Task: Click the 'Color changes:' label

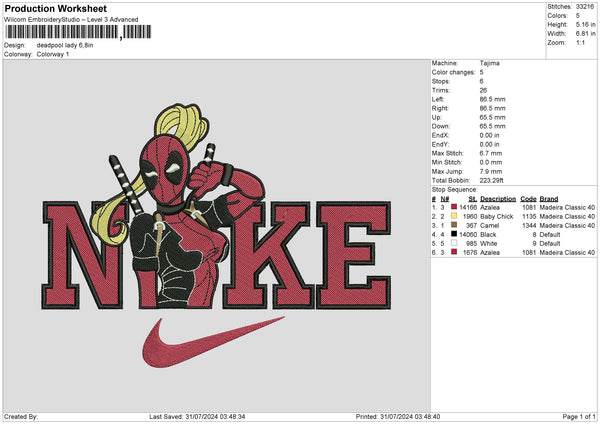Action: pos(453,72)
